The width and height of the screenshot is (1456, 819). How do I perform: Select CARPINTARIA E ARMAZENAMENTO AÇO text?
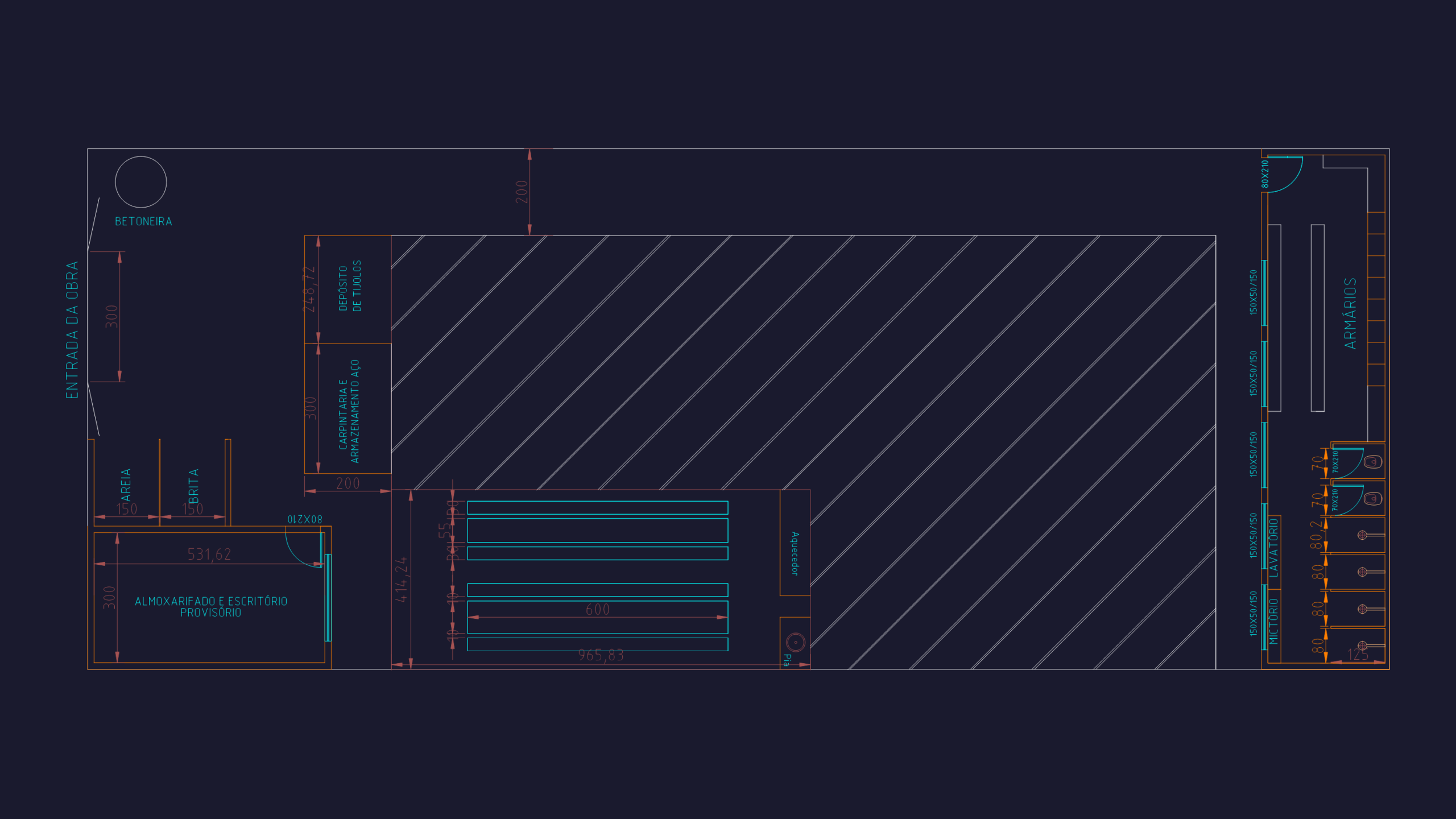(349, 411)
